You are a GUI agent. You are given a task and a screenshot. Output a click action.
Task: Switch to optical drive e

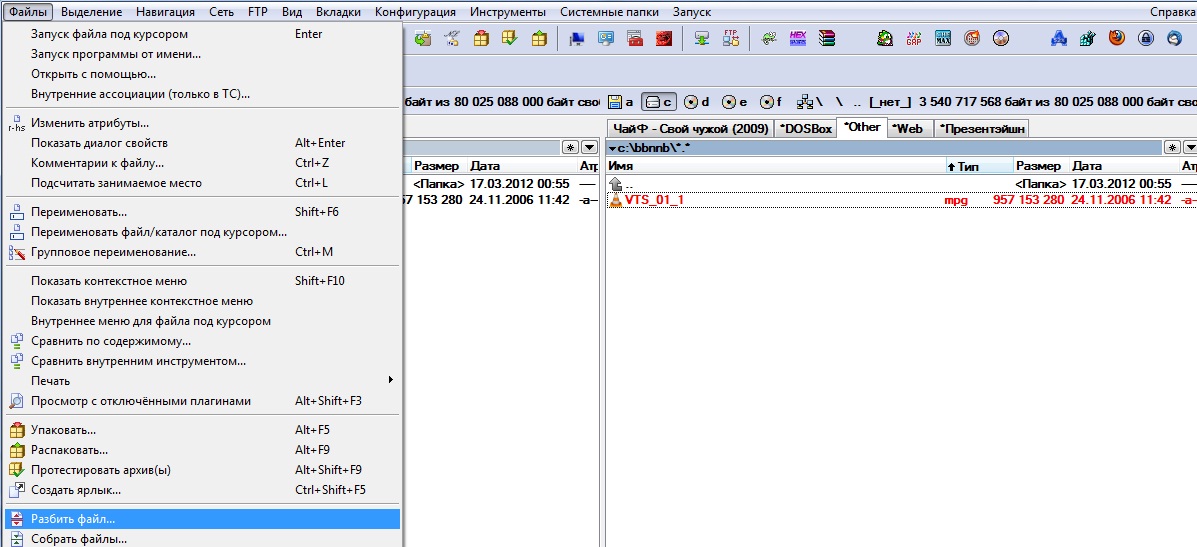734,101
